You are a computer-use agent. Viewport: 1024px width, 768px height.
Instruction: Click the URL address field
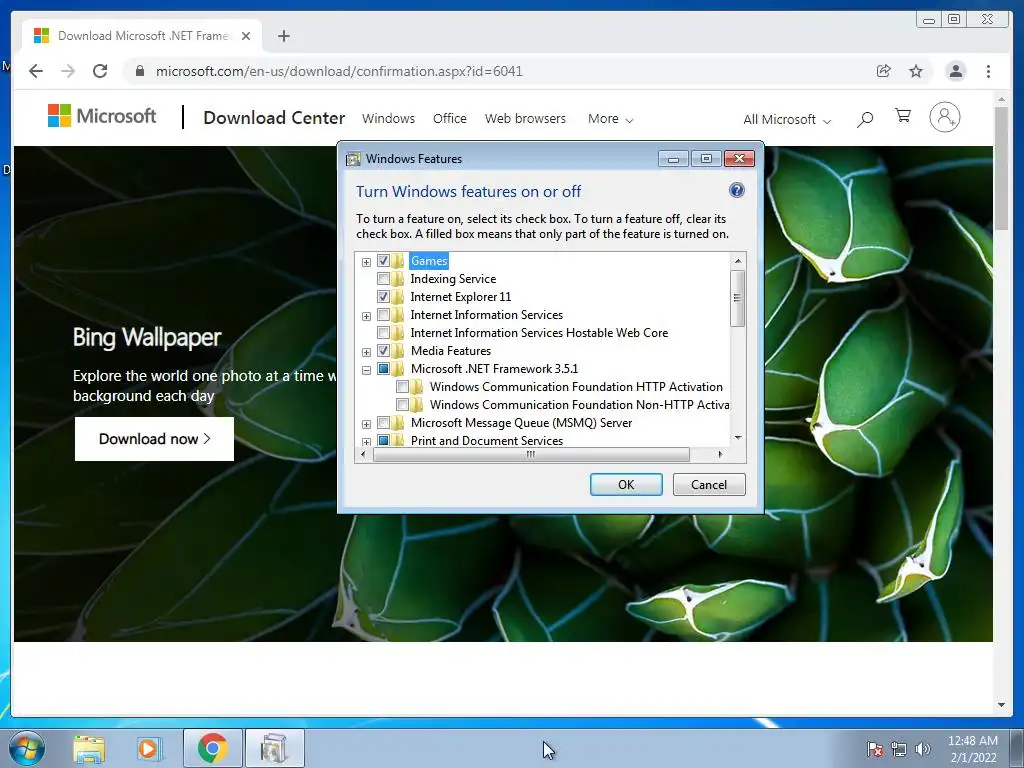pos(496,71)
